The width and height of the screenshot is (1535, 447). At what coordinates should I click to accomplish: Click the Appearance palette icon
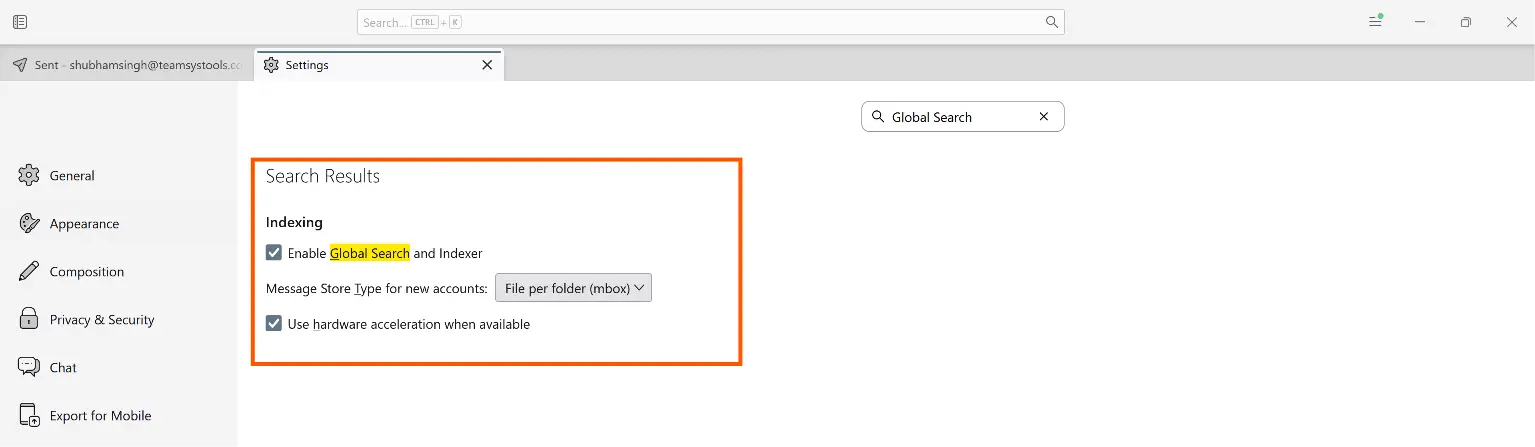pyautogui.click(x=29, y=223)
